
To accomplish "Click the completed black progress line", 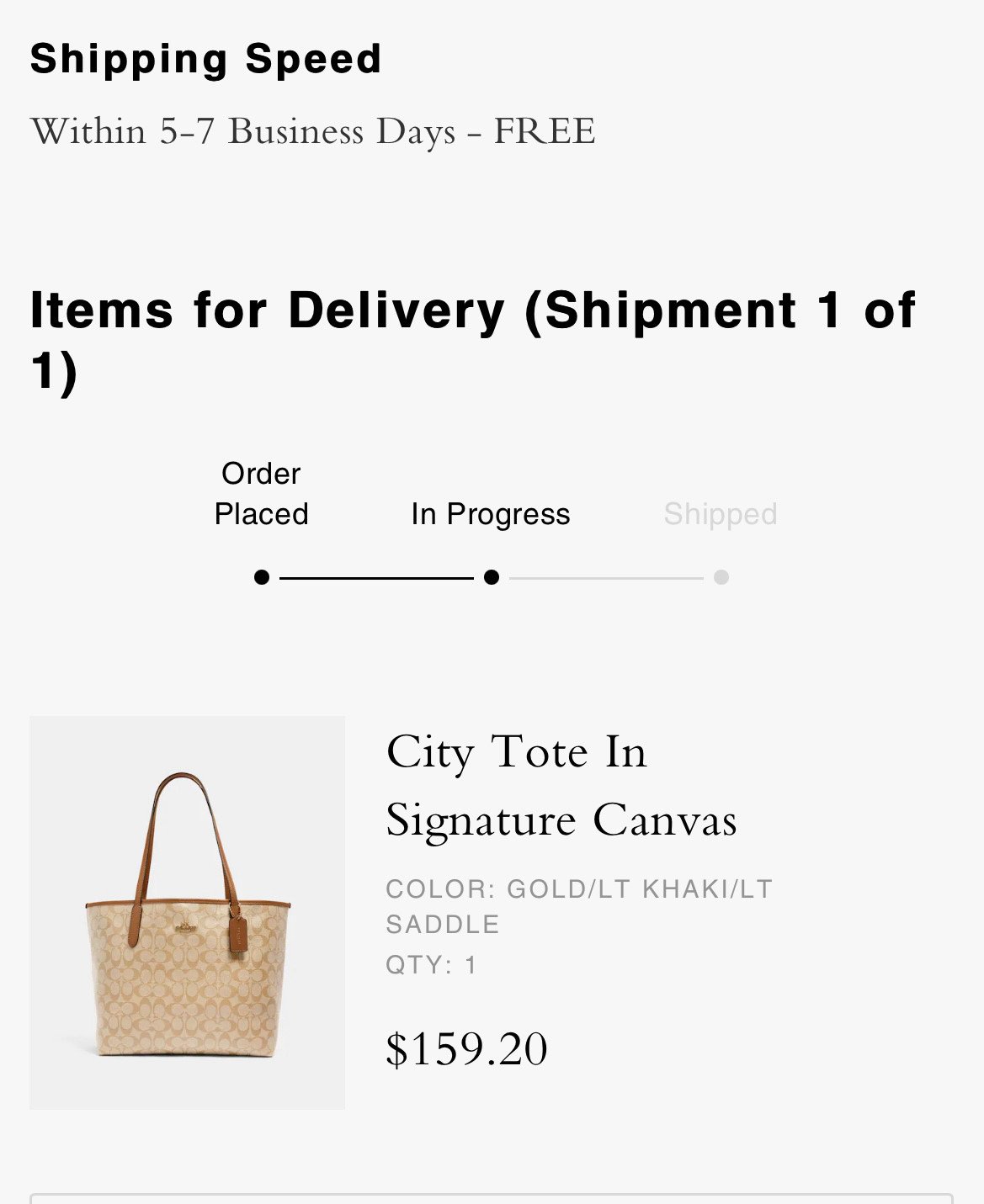I will click(x=376, y=578).
